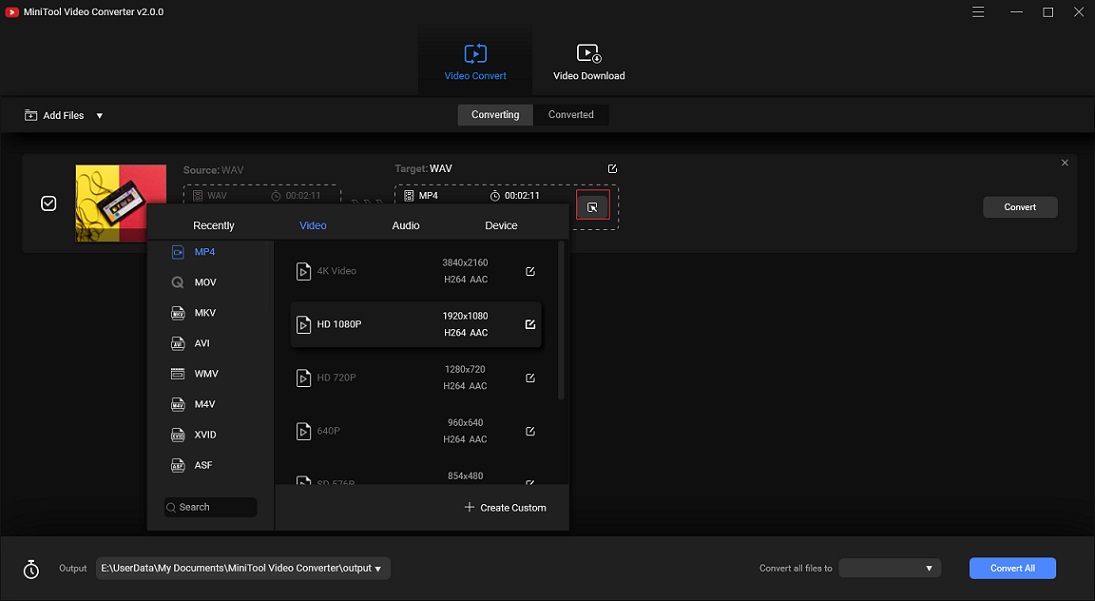Viewport: 1095px width, 601px height.
Task: Open the hamburger menu icon
Action: coord(978,12)
